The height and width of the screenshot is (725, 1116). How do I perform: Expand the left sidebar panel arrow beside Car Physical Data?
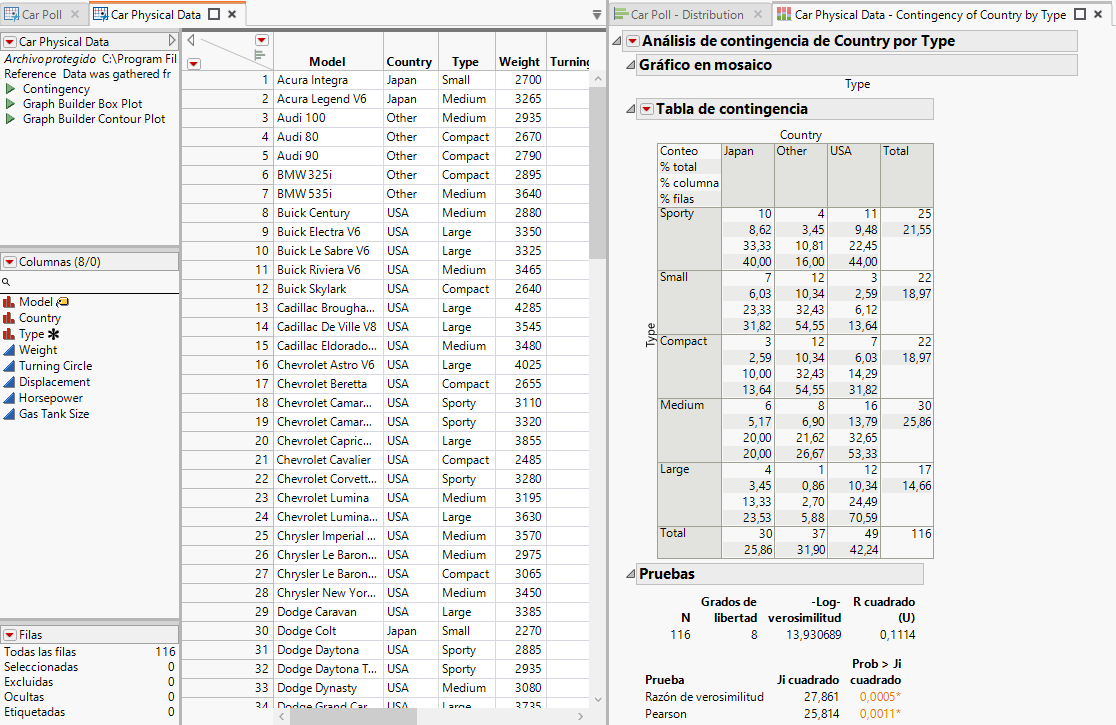(174, 41)
